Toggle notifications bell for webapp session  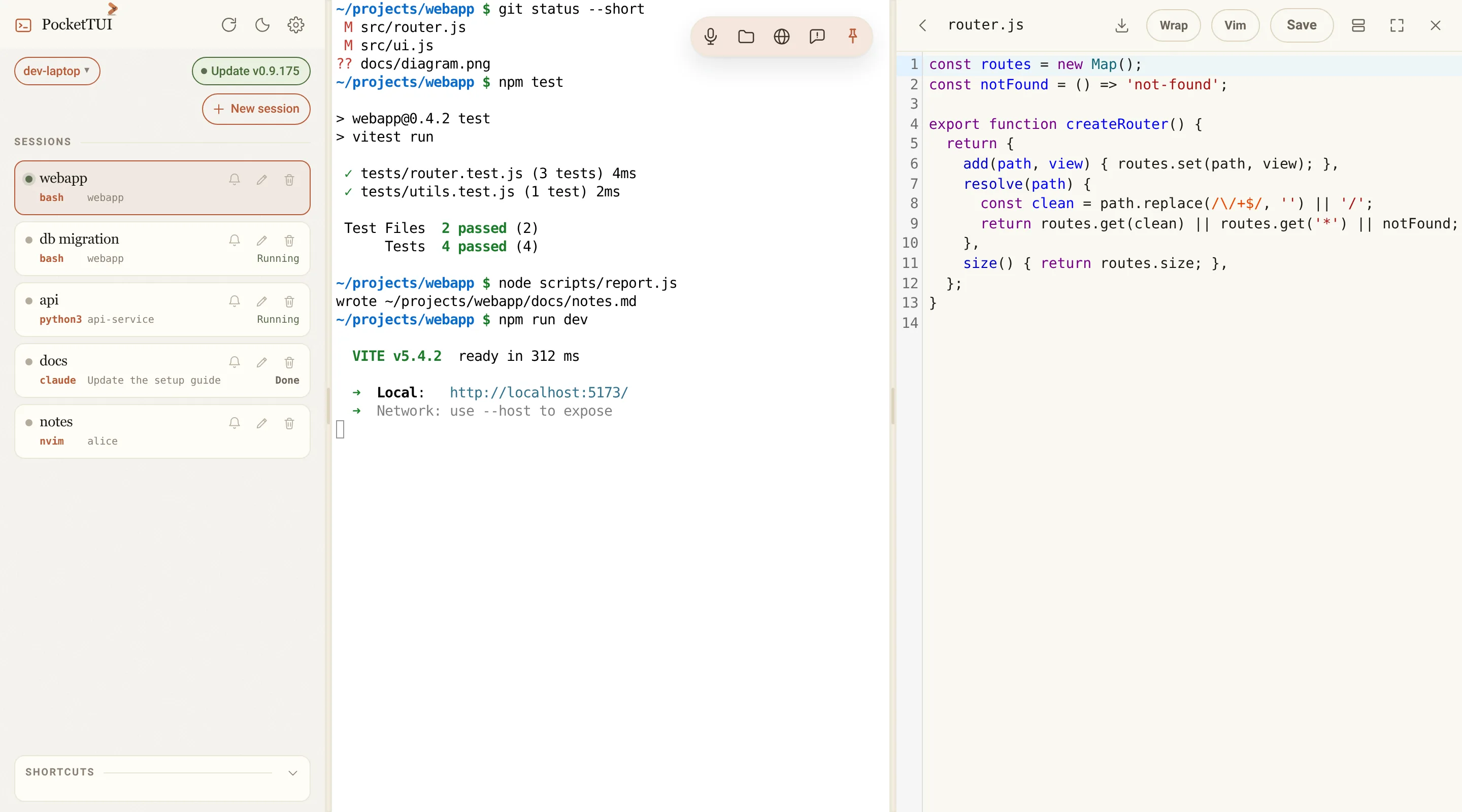[x=235, y=179]
